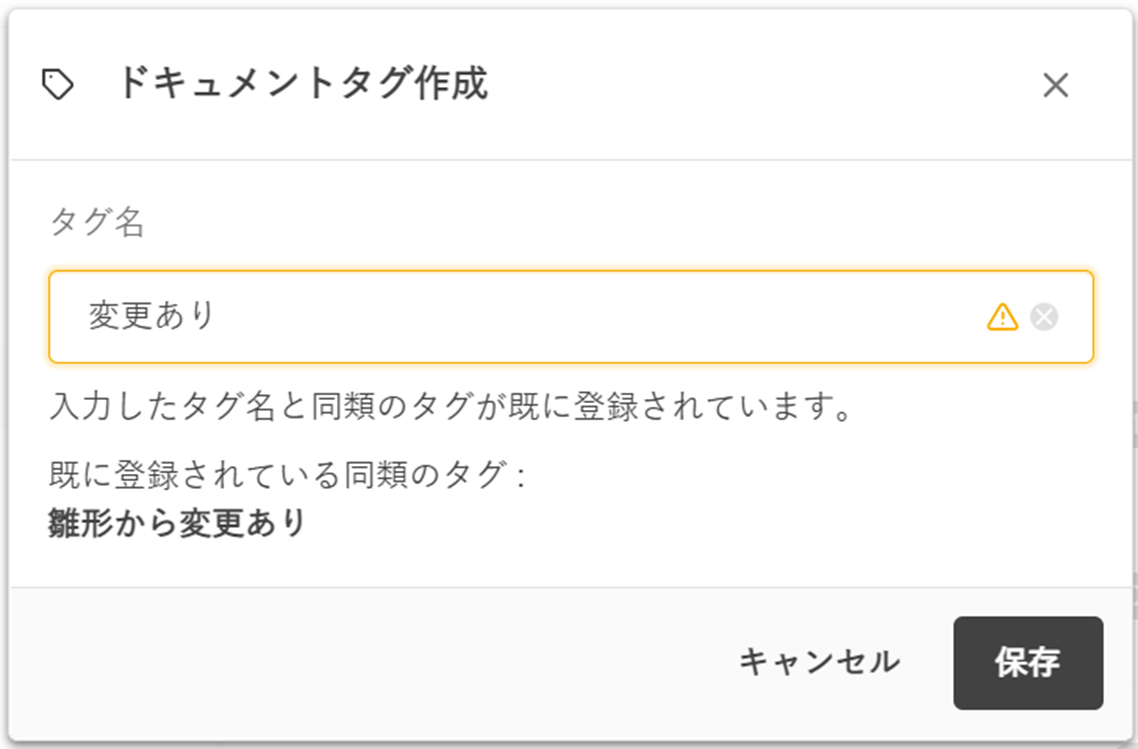Select the existing tag name 雛形から変更あり
This screenshot has height=749, width=1138.
(x=177, y=523)
